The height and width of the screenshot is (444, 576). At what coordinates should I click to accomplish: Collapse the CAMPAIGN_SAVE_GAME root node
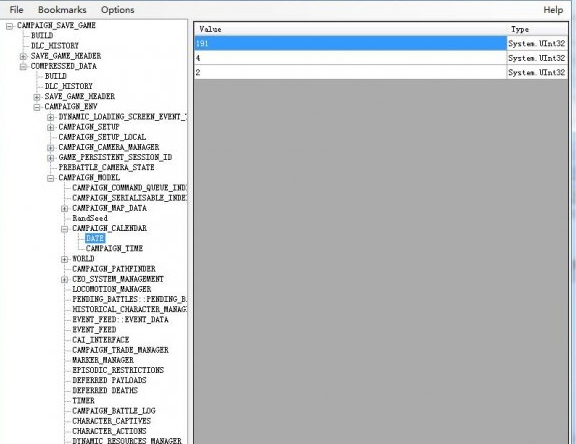point(9,26)
